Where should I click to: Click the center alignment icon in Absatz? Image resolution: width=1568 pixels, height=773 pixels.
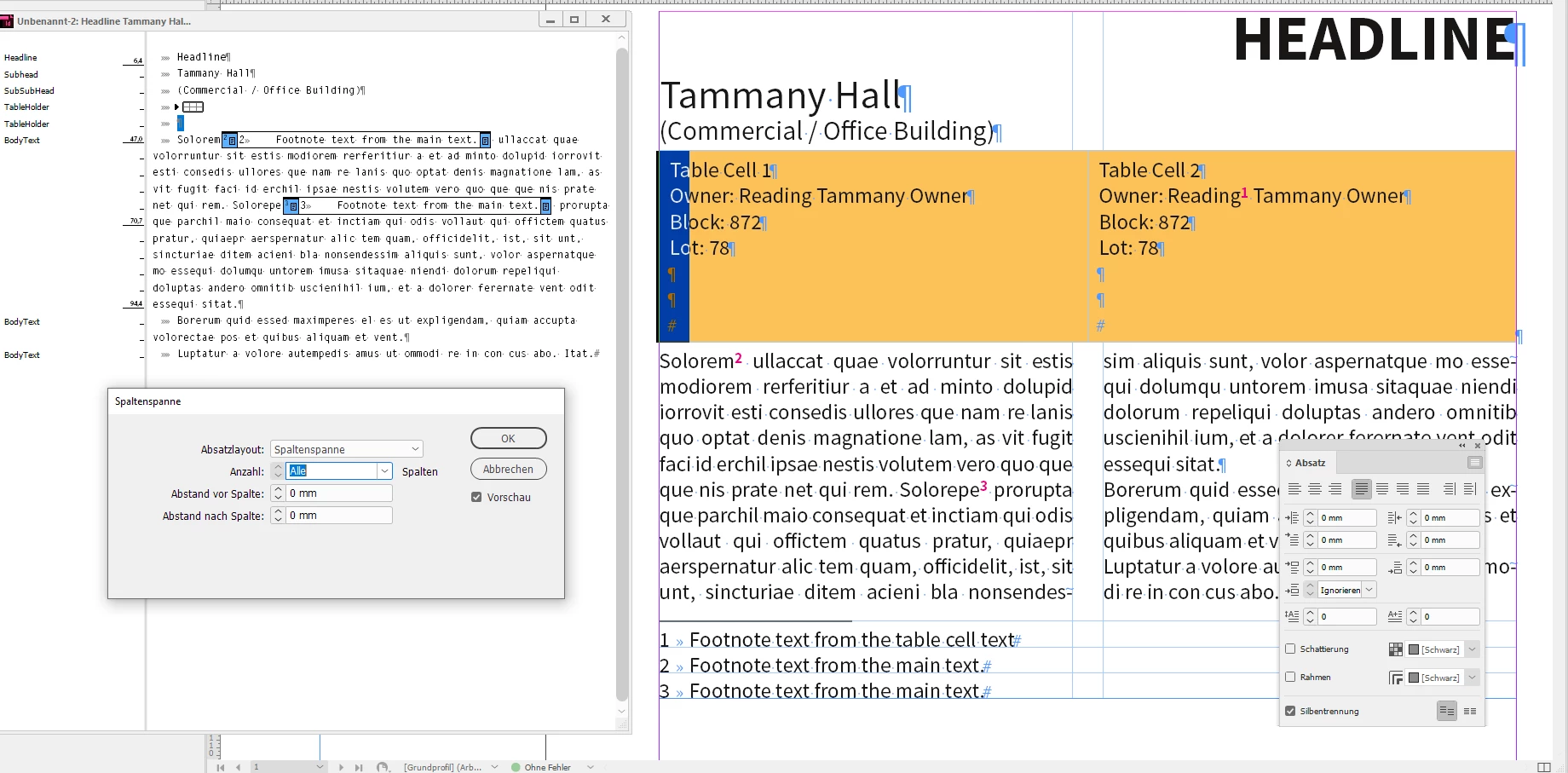(x=1315, y=489)
